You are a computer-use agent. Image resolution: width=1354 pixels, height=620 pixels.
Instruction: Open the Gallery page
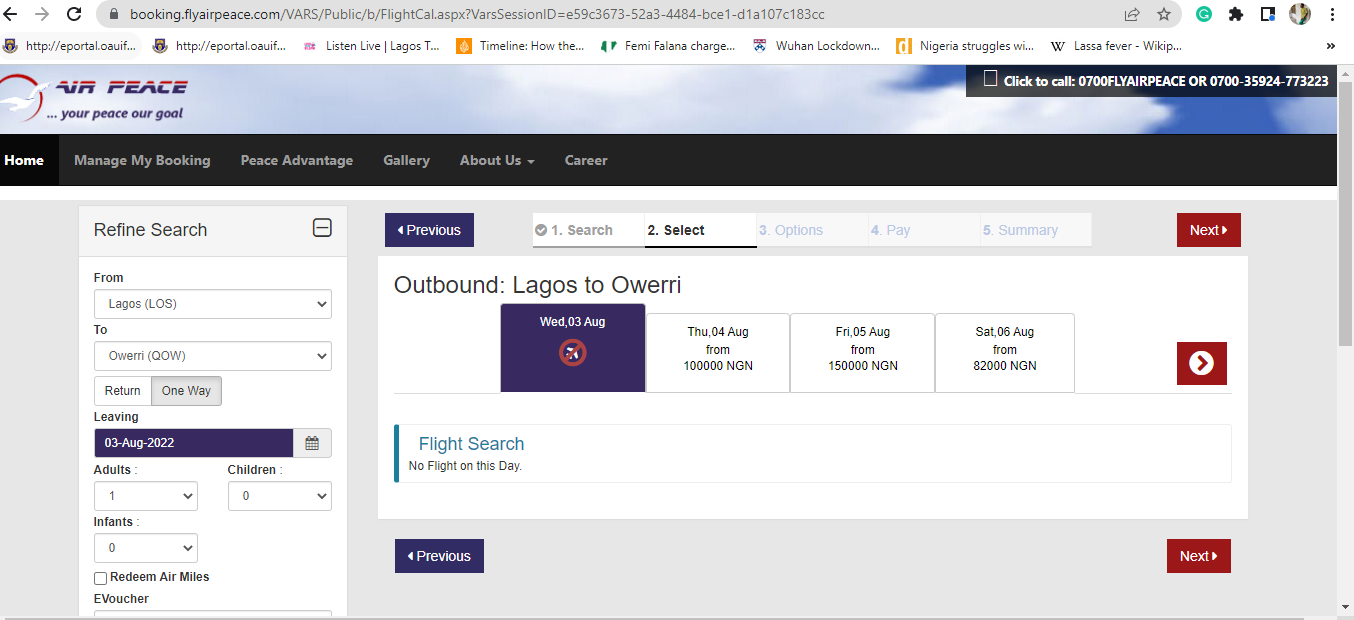point(406,160)
